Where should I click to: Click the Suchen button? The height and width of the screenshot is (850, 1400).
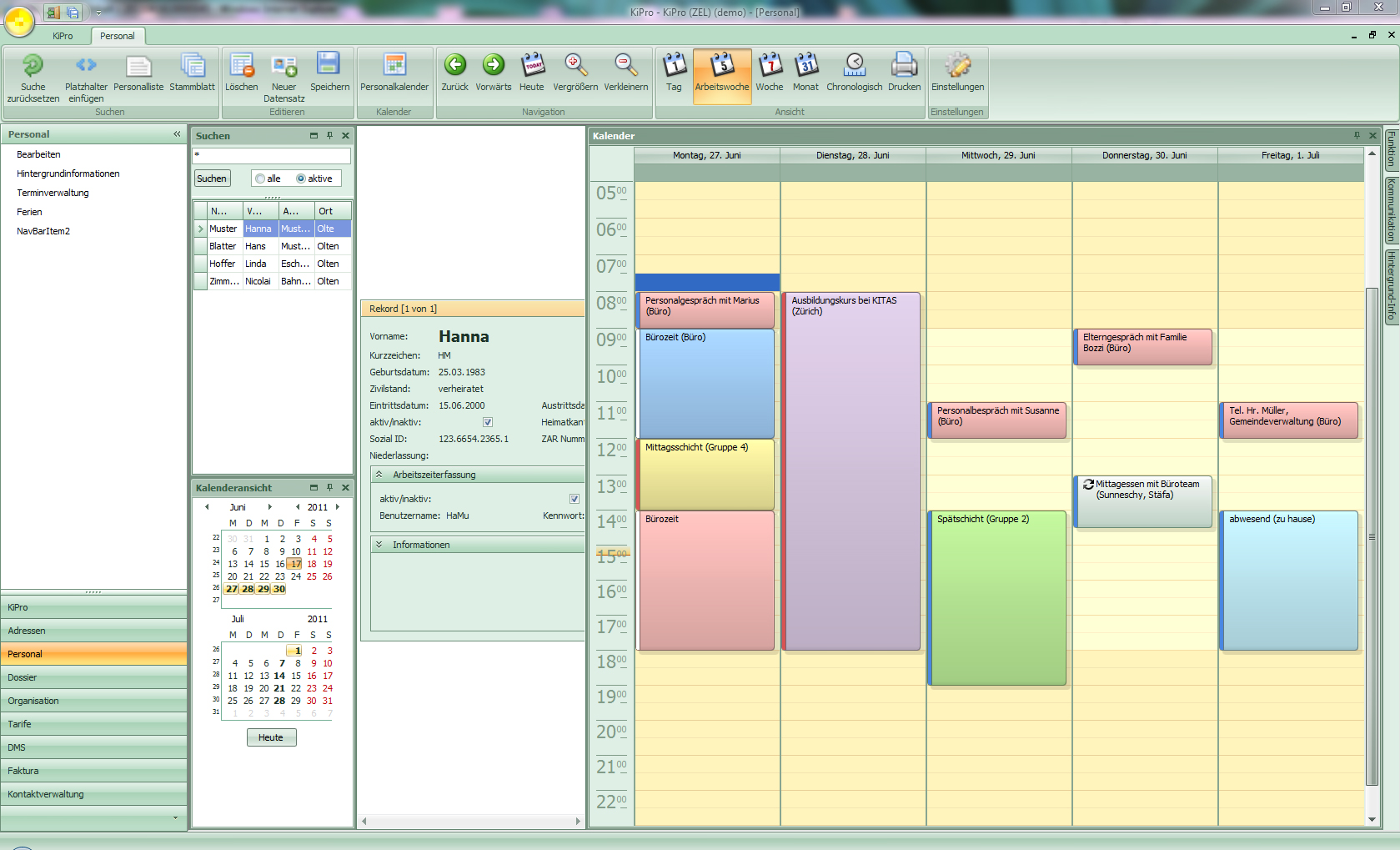pyautogui.click(x=212, y=179)
